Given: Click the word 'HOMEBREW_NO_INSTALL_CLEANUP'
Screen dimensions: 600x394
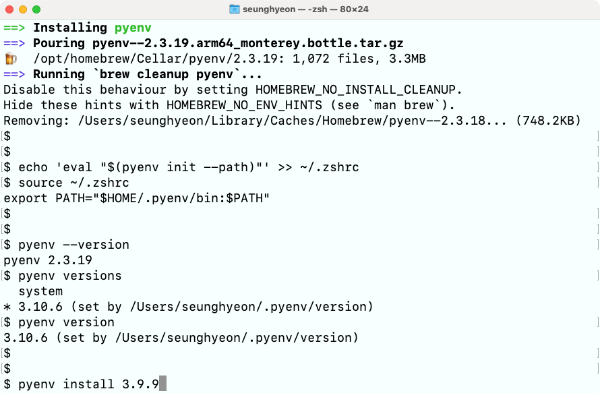Looking at the screenshot, I should tap(355, 90).
